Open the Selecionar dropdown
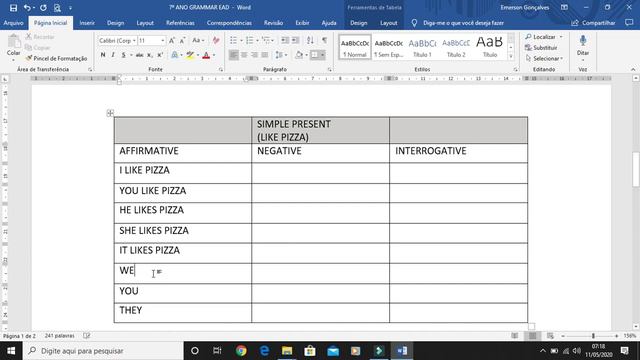The height and width of the screenshot is (360, 640). (x=544, y=58)
